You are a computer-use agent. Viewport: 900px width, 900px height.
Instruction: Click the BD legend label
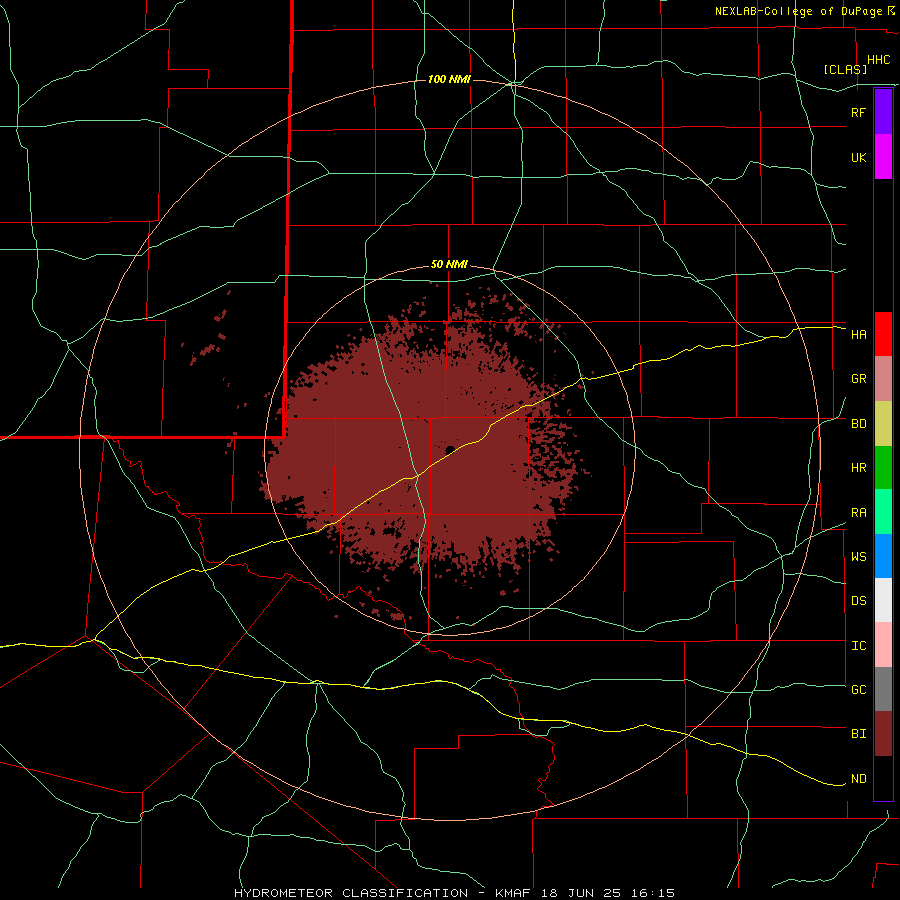858,424
